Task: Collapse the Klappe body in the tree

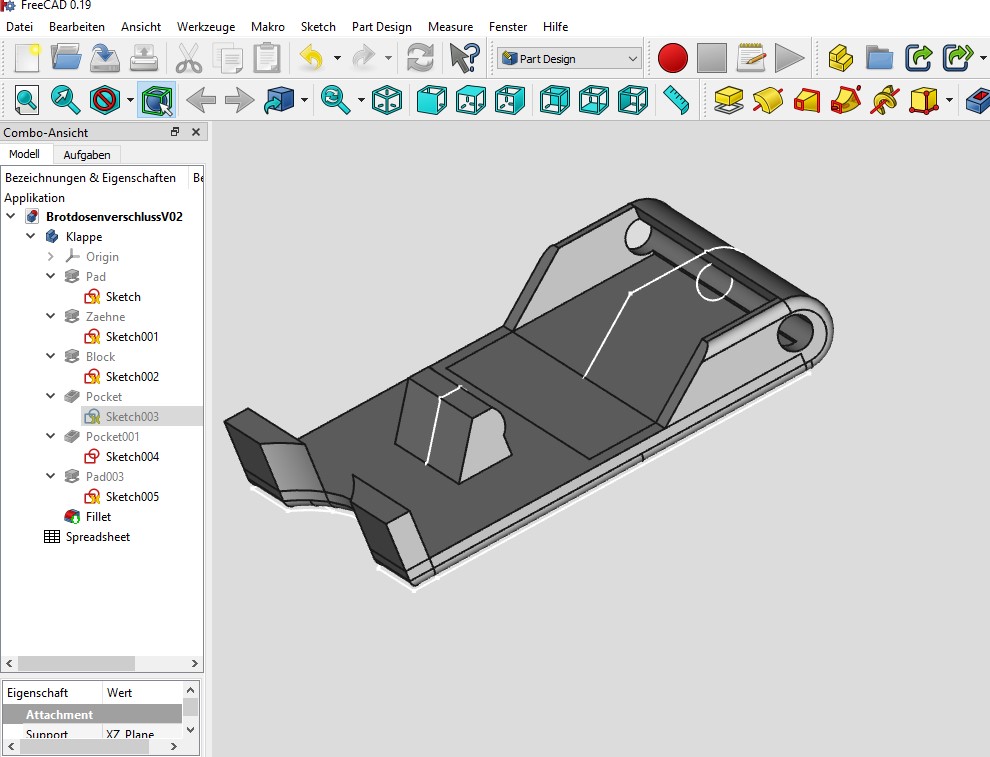Action: coord(30,236)
